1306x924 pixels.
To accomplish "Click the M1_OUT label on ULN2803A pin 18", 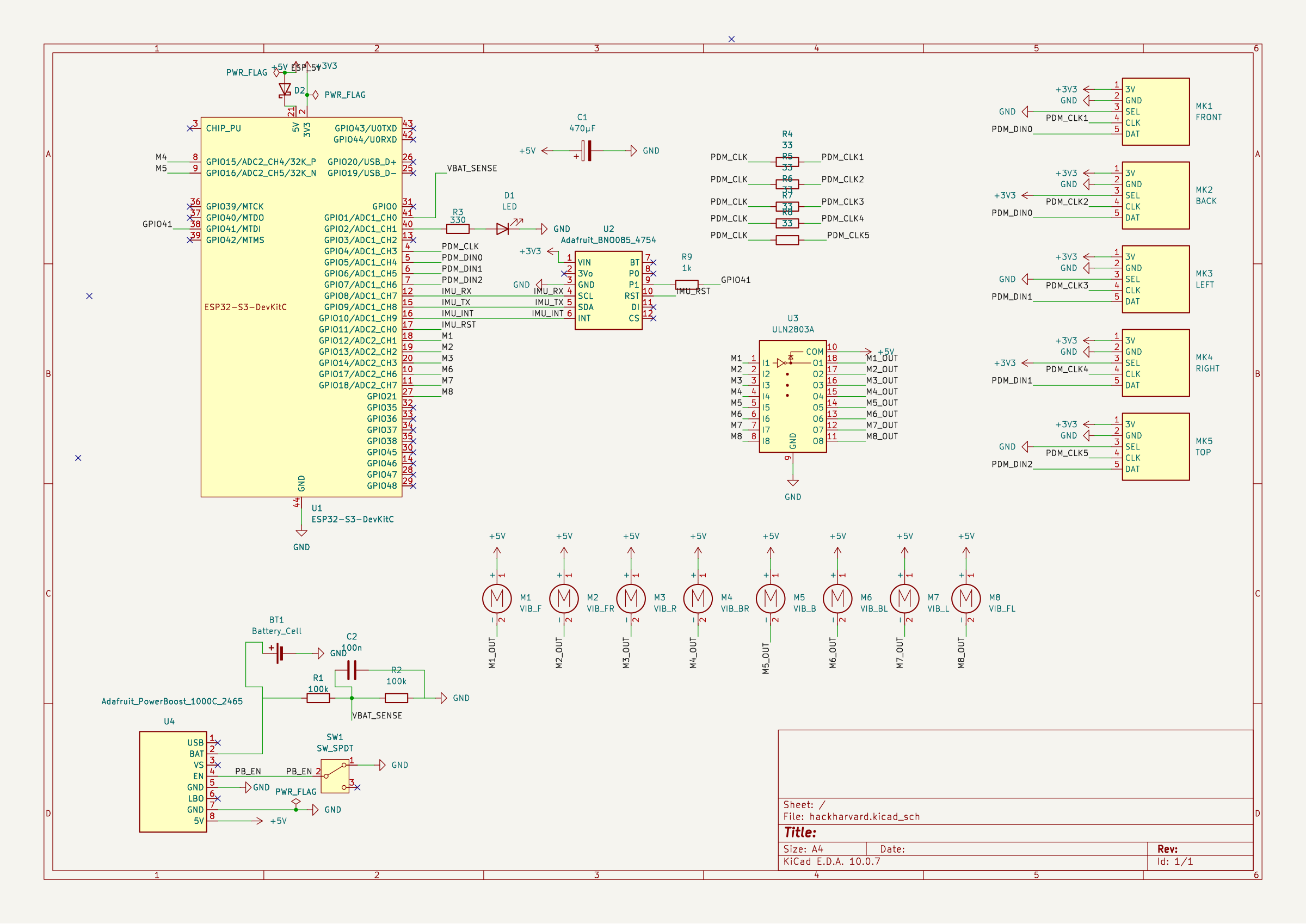I will (882, 358).
